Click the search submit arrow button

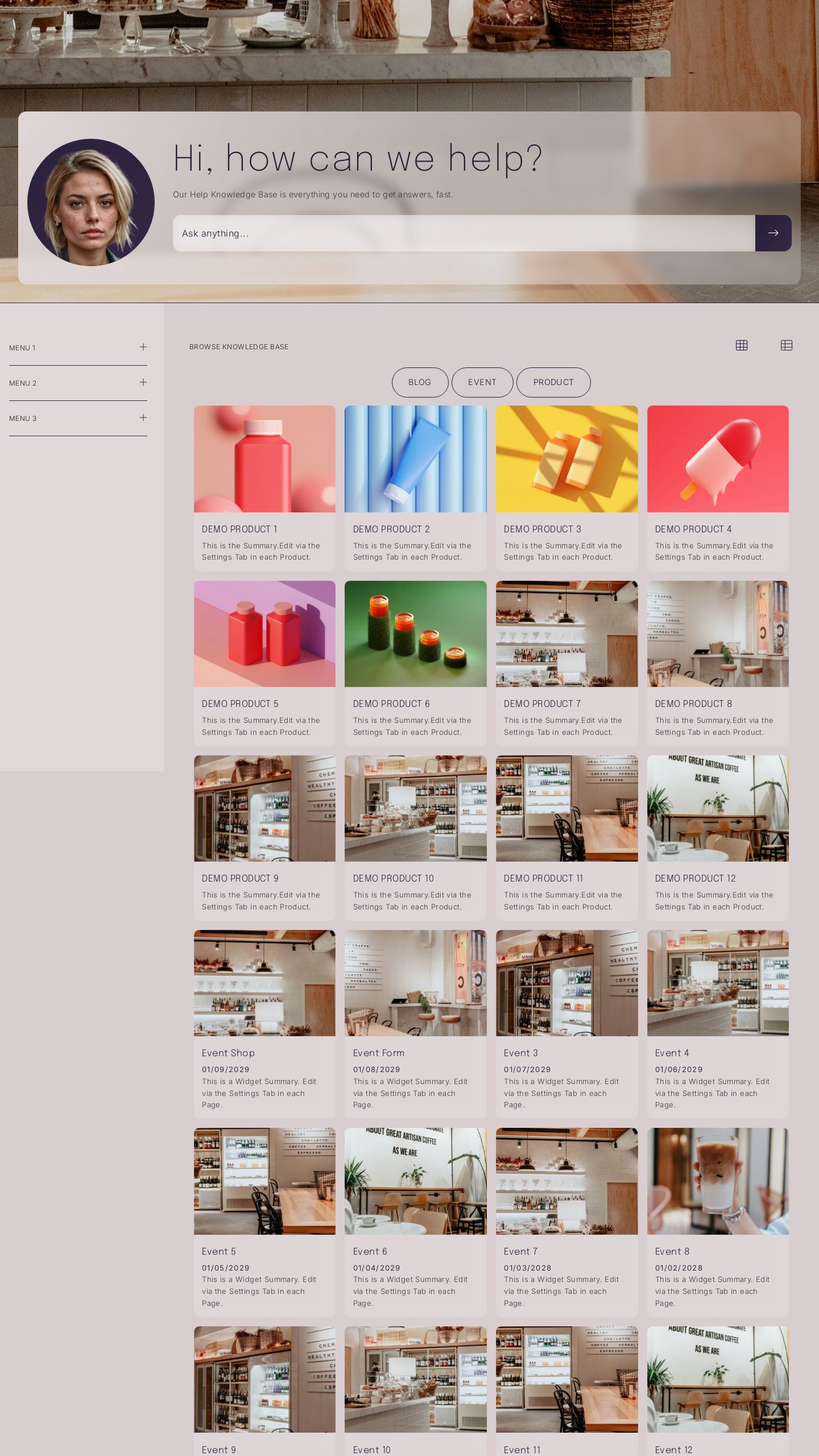tap(773, 233)
